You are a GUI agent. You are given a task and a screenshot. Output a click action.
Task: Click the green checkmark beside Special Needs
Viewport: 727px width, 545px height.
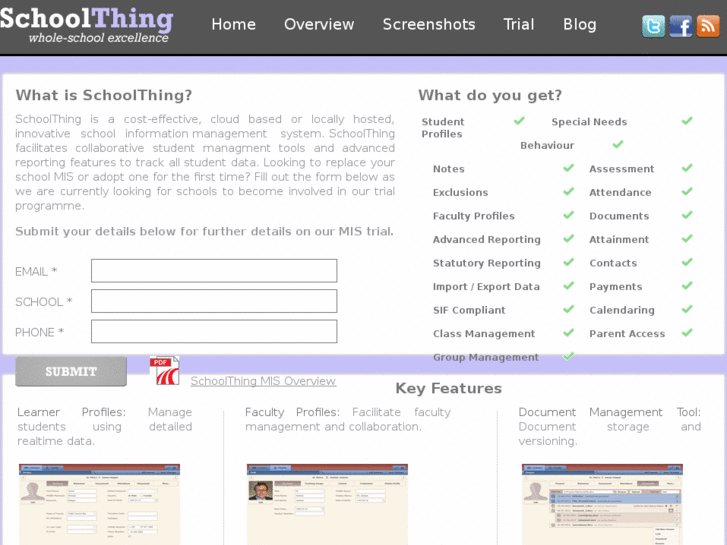pos(687,121)
